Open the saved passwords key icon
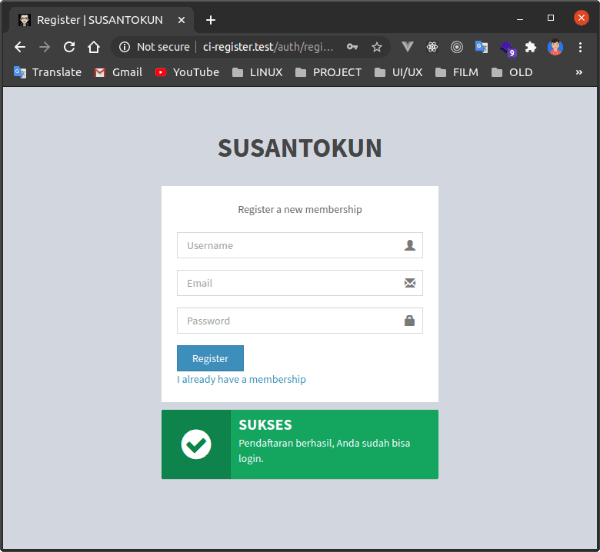Screen dimensions: 600x552 352,47
